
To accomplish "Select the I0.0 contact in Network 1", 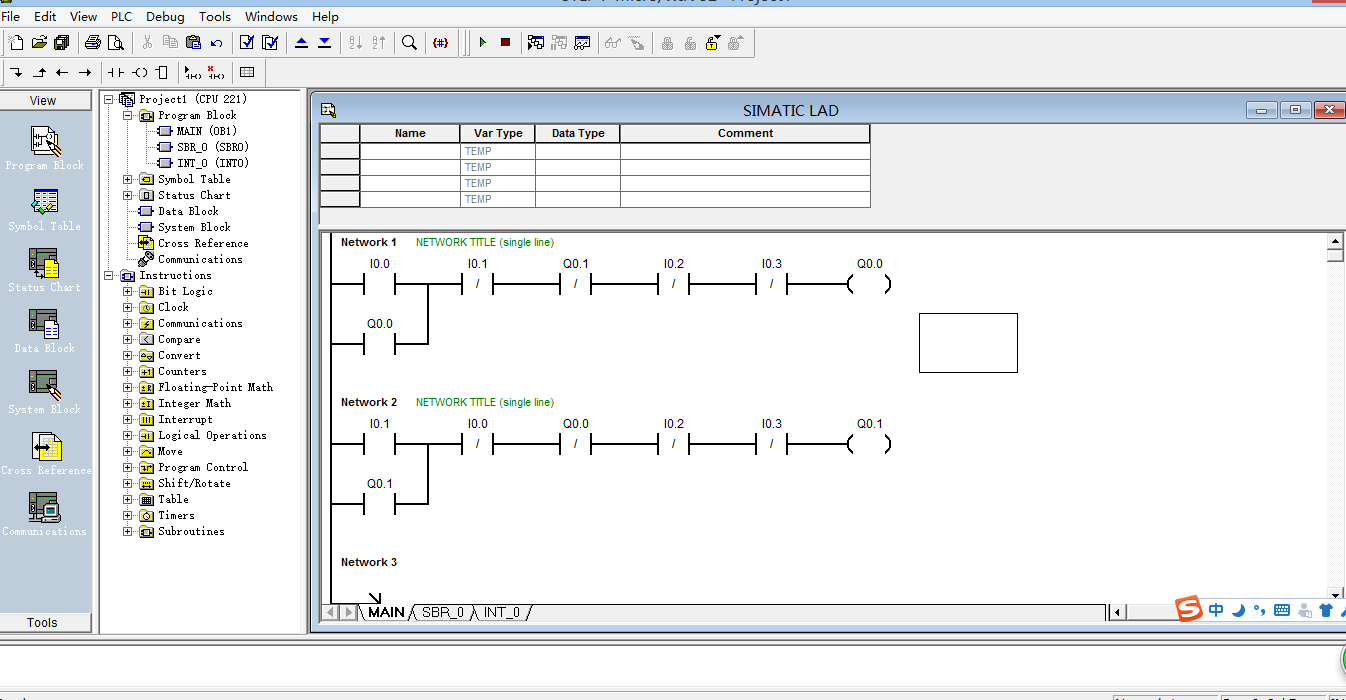I will 379,285.
